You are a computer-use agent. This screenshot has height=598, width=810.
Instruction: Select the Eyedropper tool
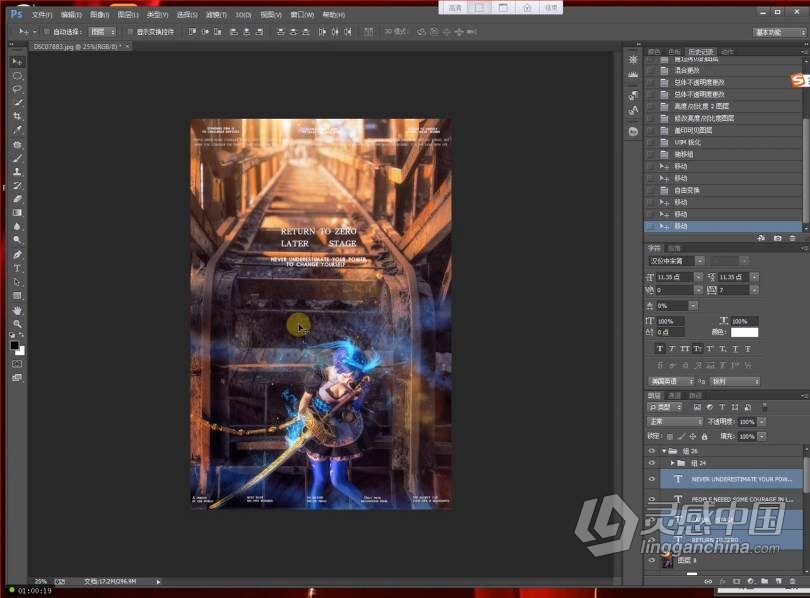tap(17, 130)
